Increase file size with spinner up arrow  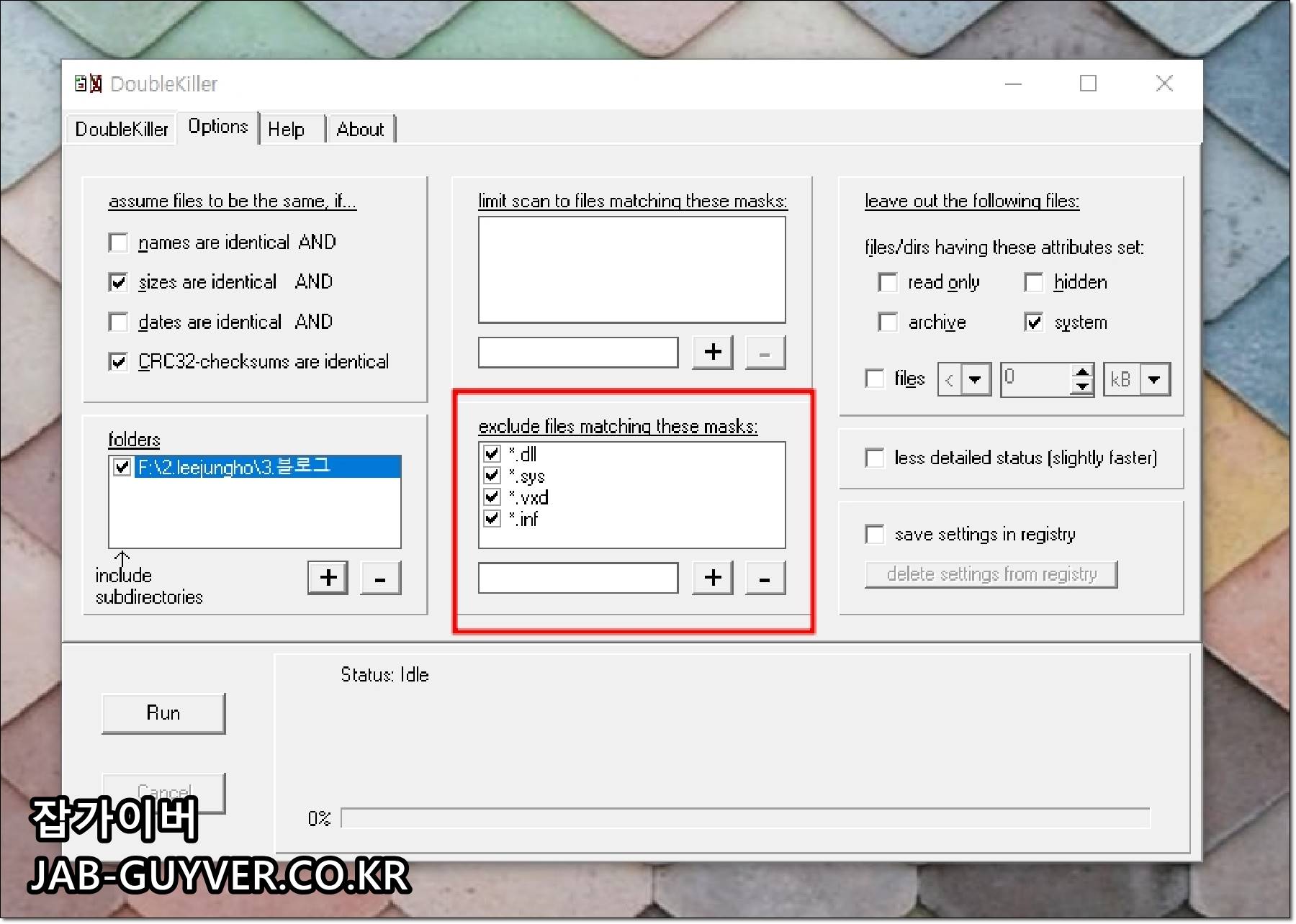point(1082,372)
